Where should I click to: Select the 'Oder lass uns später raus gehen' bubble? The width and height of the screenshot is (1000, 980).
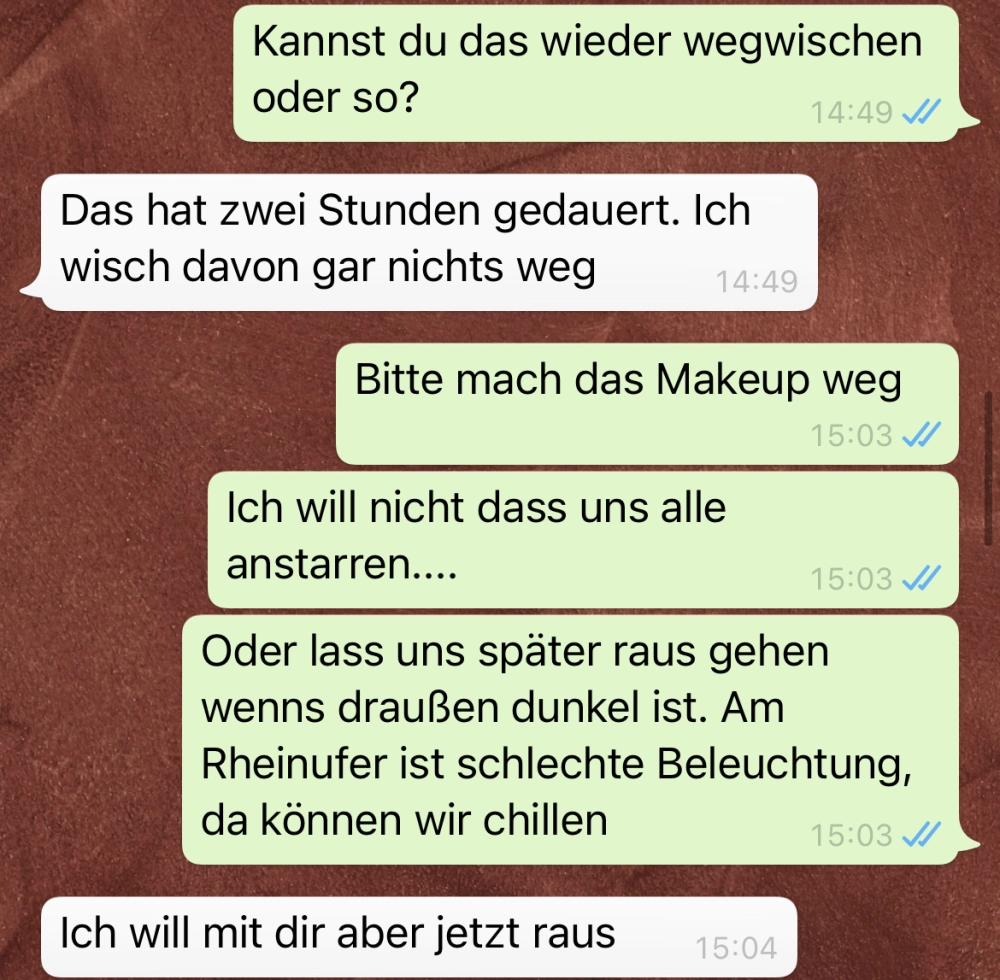tap(571, 740)
